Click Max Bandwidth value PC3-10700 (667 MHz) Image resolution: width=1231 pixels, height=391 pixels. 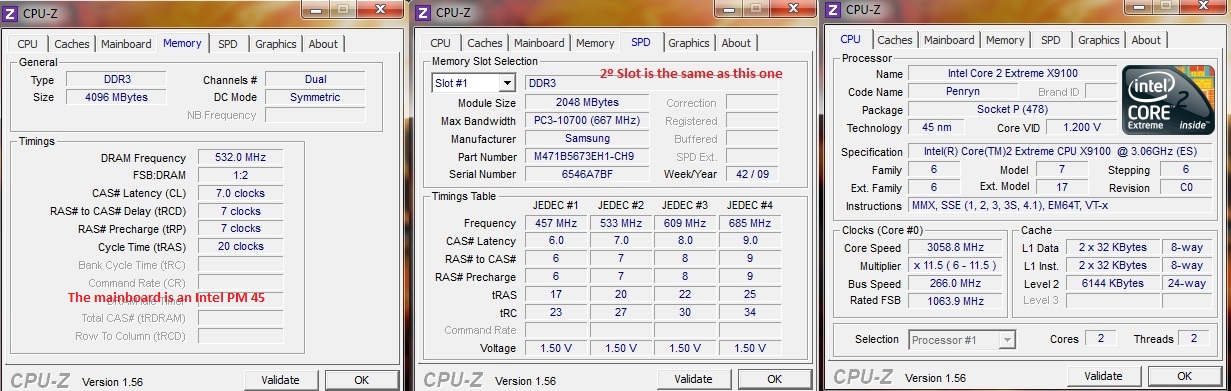586,121
